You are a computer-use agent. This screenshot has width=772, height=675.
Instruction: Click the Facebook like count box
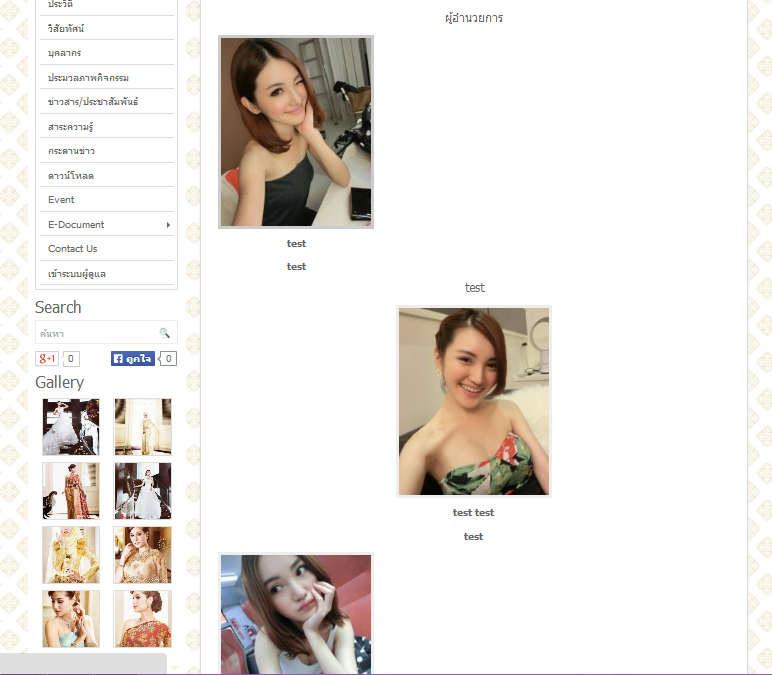point(168,358)
